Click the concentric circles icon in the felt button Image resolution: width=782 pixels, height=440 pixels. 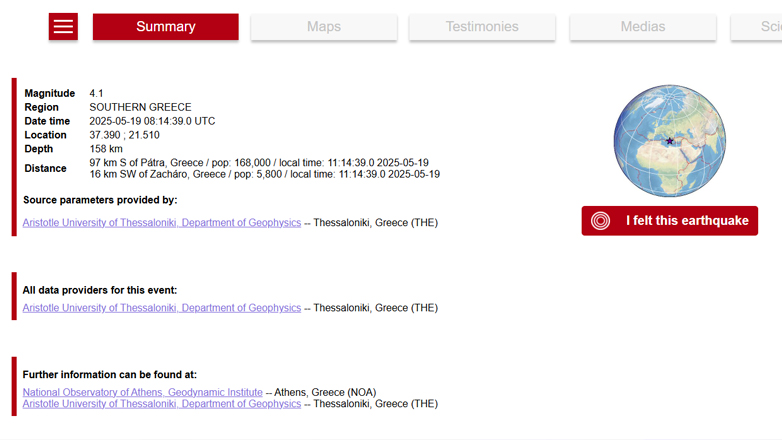(600, 221)
